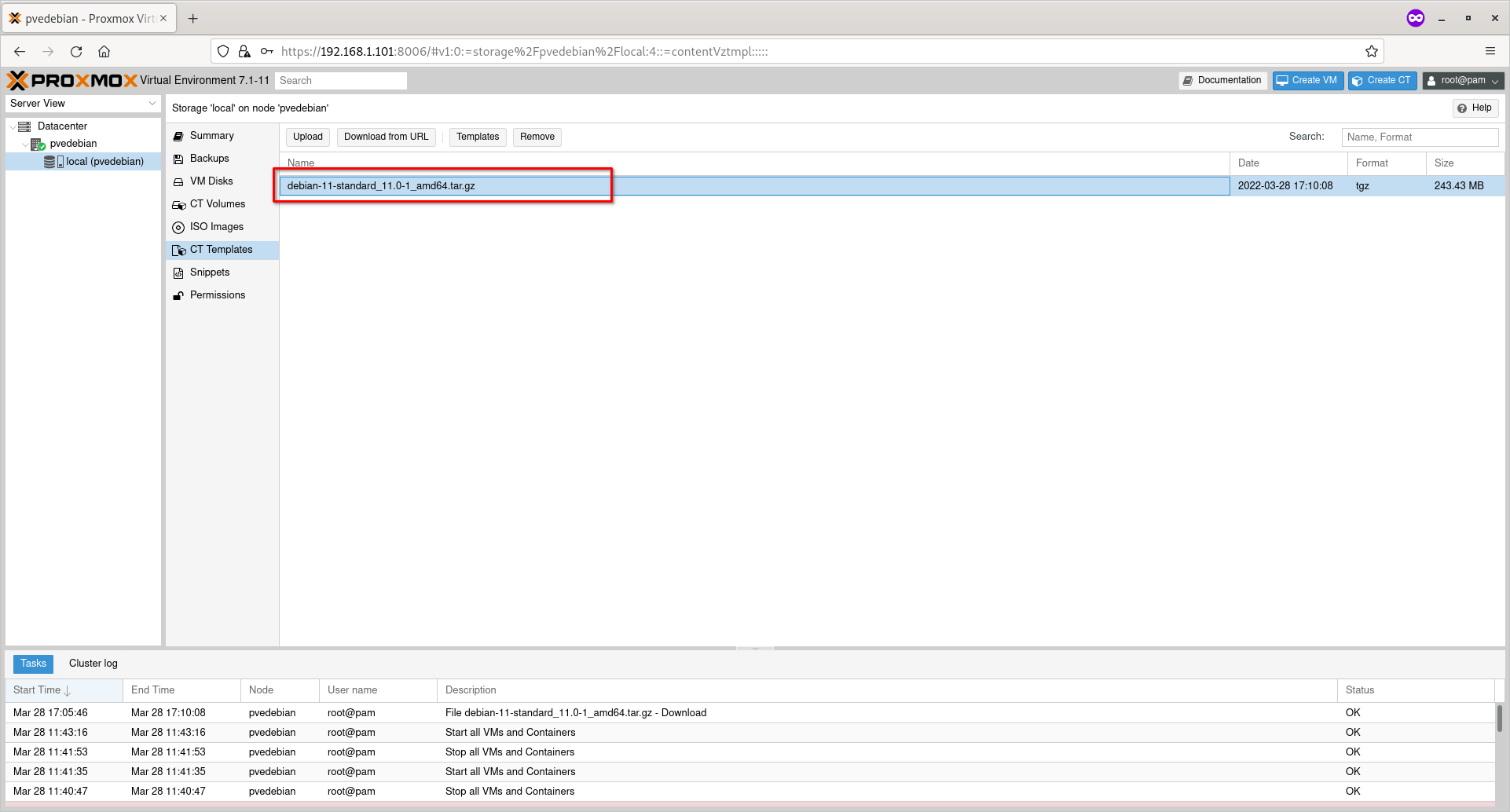Click the Summary book icon
Viewport: 1510px width, 812px height.
pyautogui.click(x=178, y=136)
